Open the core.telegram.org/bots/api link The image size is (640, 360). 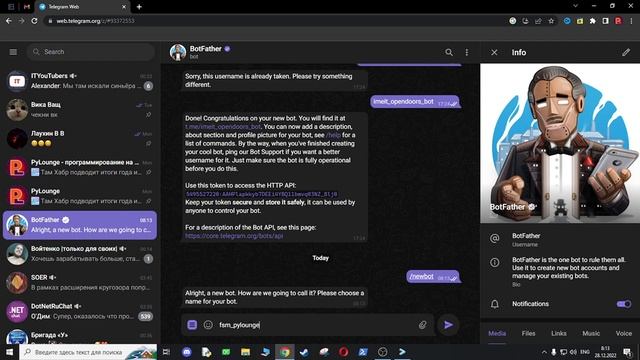(x=234, y=236)
